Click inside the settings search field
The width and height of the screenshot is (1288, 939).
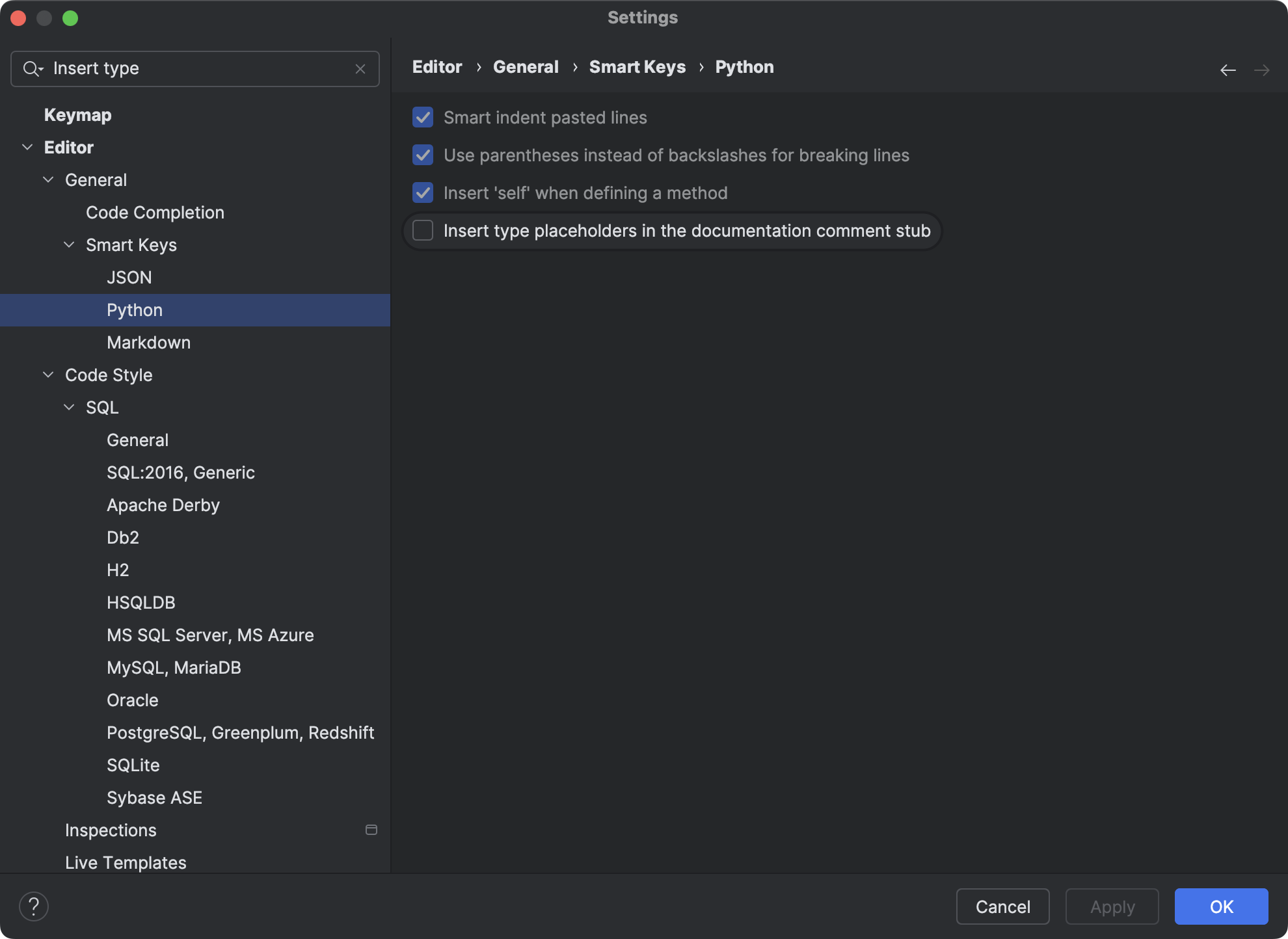click(x=195, y=68)
